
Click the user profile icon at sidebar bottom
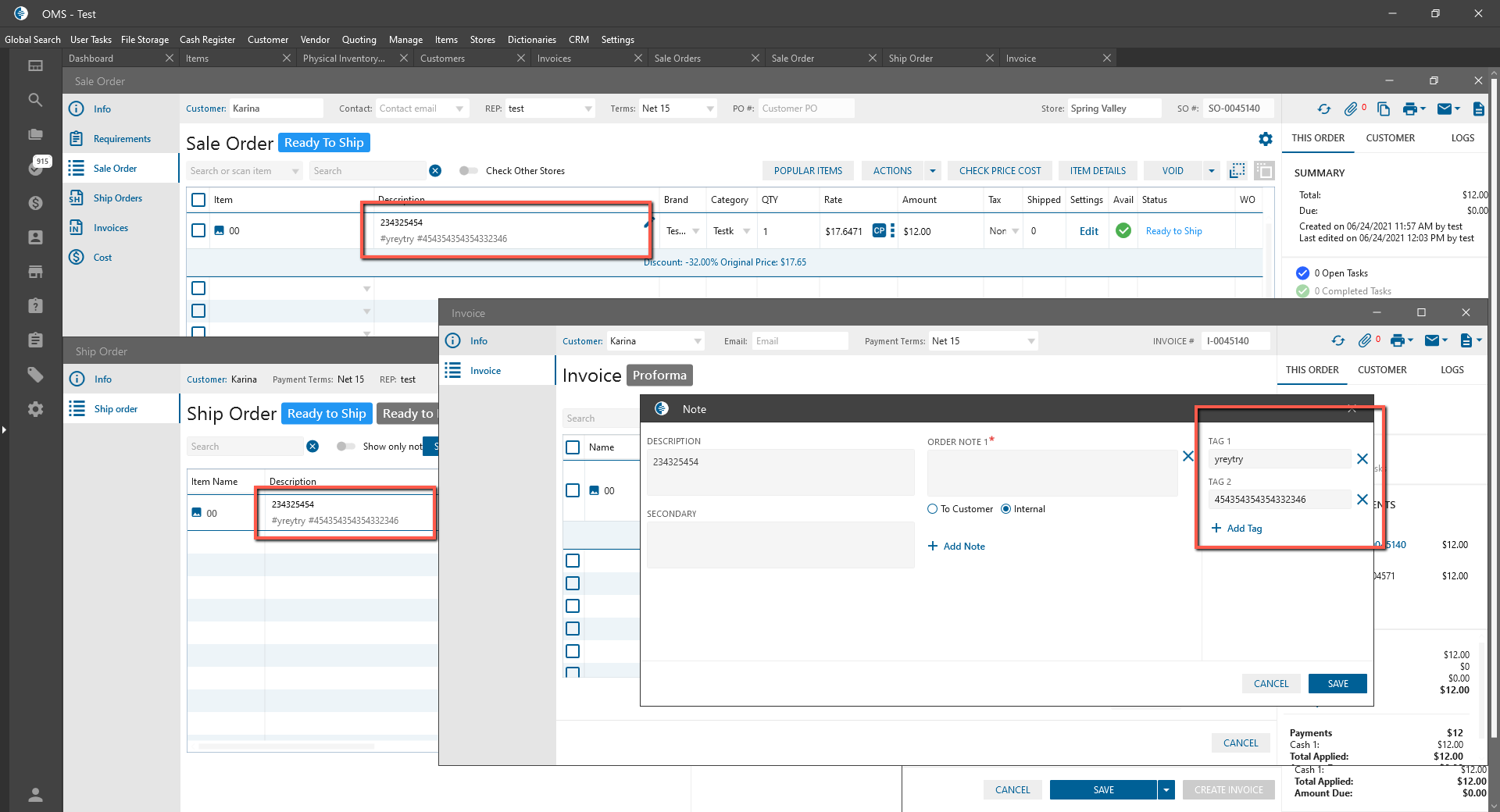click(35, 795)
